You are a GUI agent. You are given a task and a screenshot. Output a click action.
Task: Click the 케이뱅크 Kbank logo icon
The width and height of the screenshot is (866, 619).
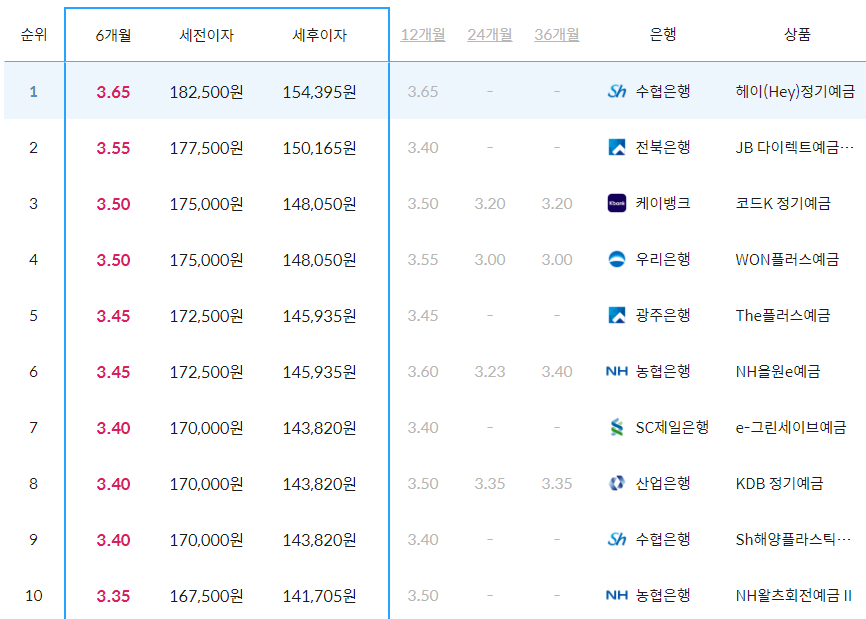pos(616,203)
